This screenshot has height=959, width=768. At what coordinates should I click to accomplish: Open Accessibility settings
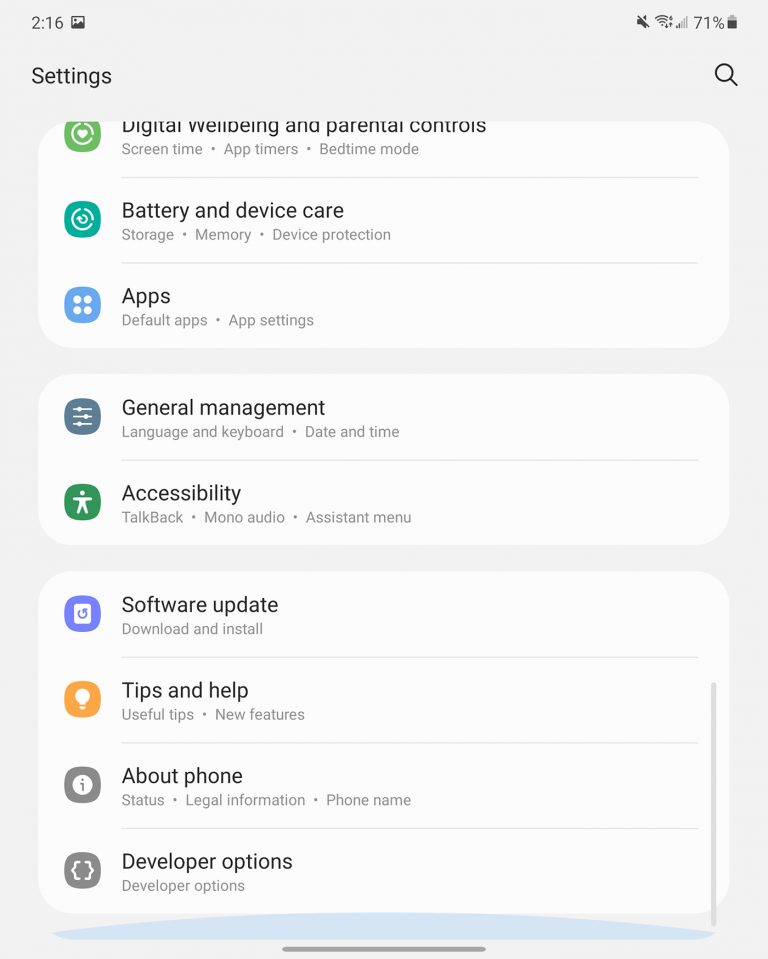click(x=383, y=503)
